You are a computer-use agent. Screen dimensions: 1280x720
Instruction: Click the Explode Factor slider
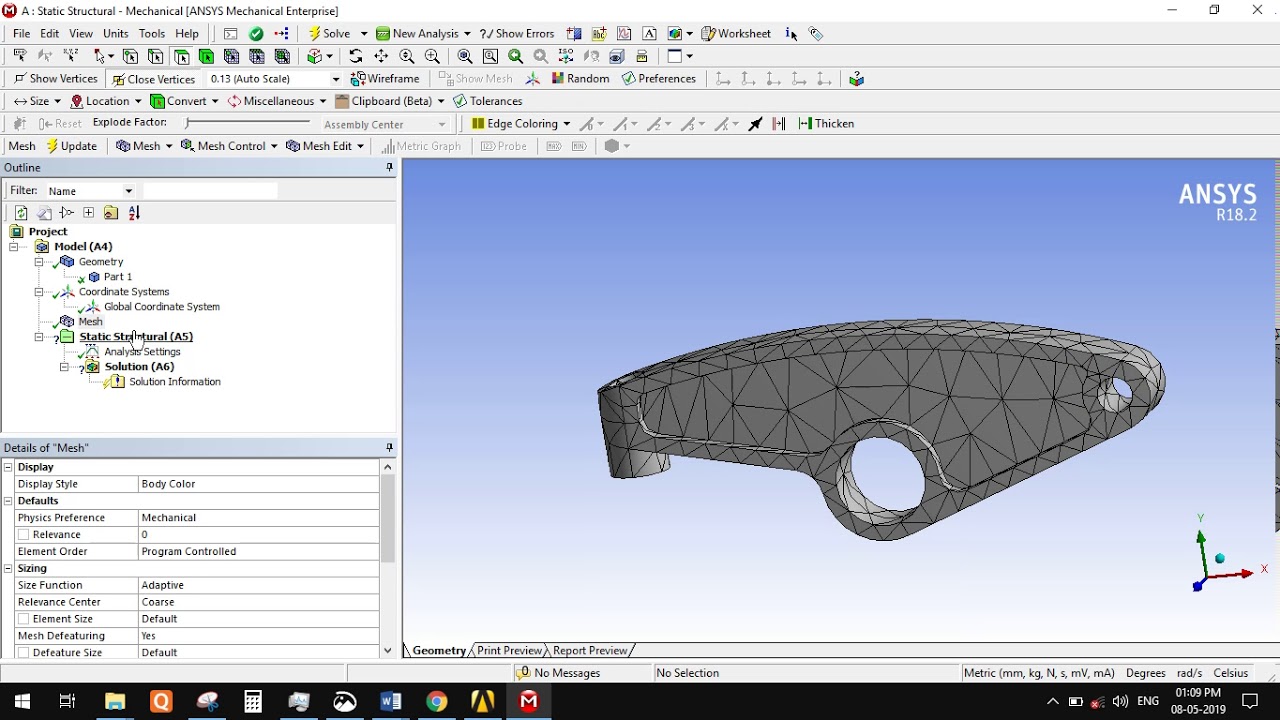(248, 123)
